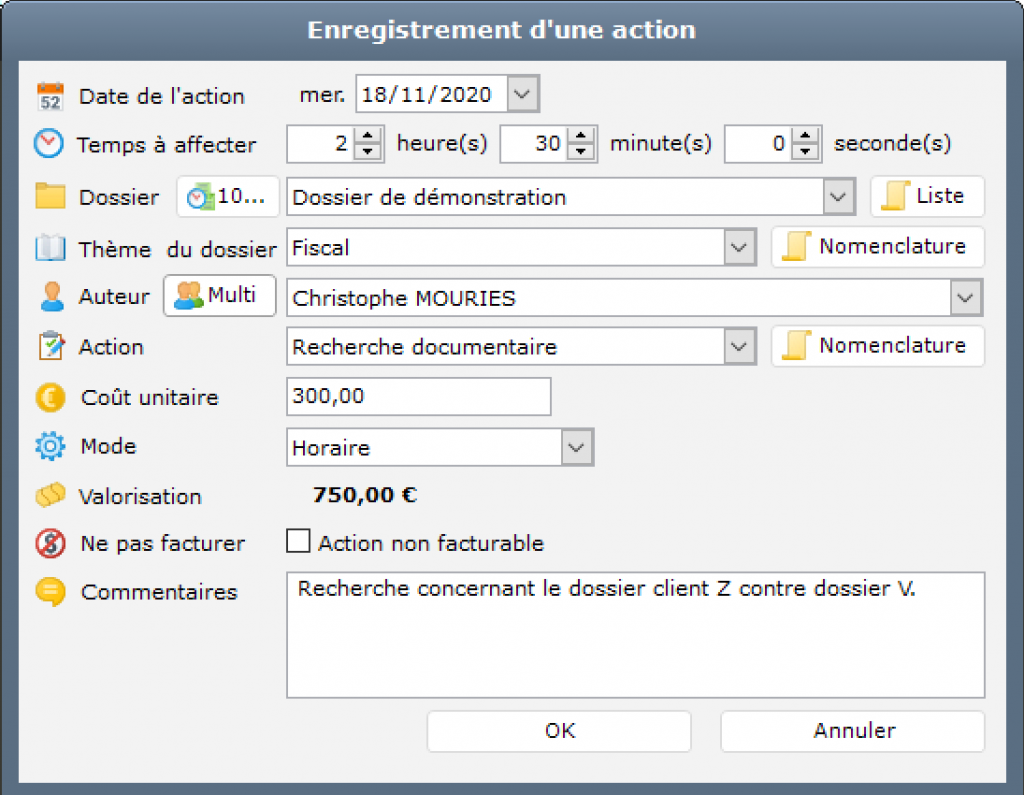This screenshot has height=795, width=1024.
Task: Click into the Coût unitaire input field
Action: tap(418, 397)
